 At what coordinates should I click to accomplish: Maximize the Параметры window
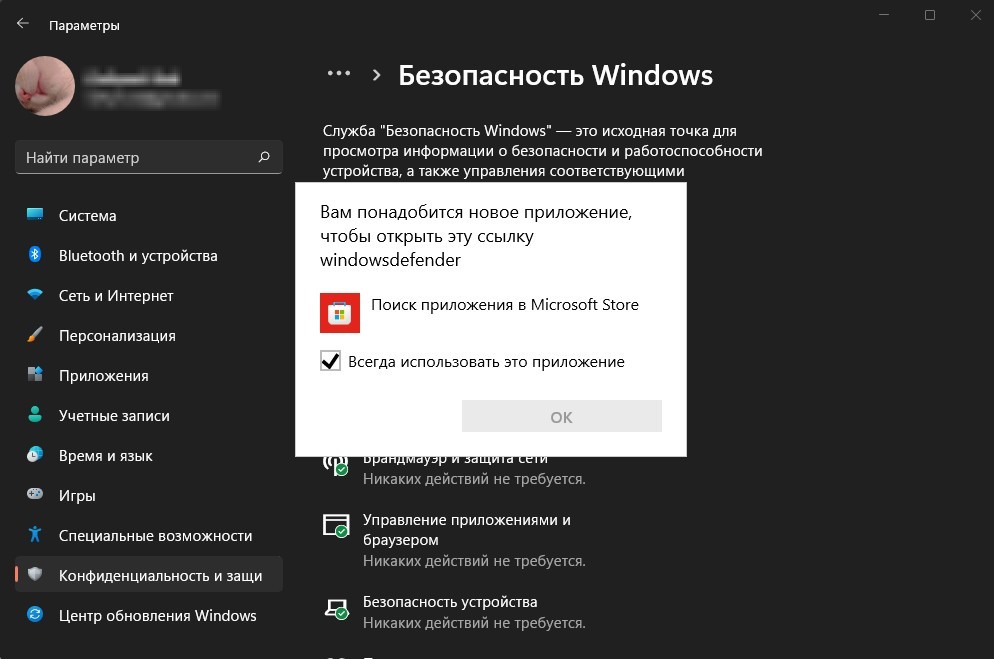(x=930, y=15)
